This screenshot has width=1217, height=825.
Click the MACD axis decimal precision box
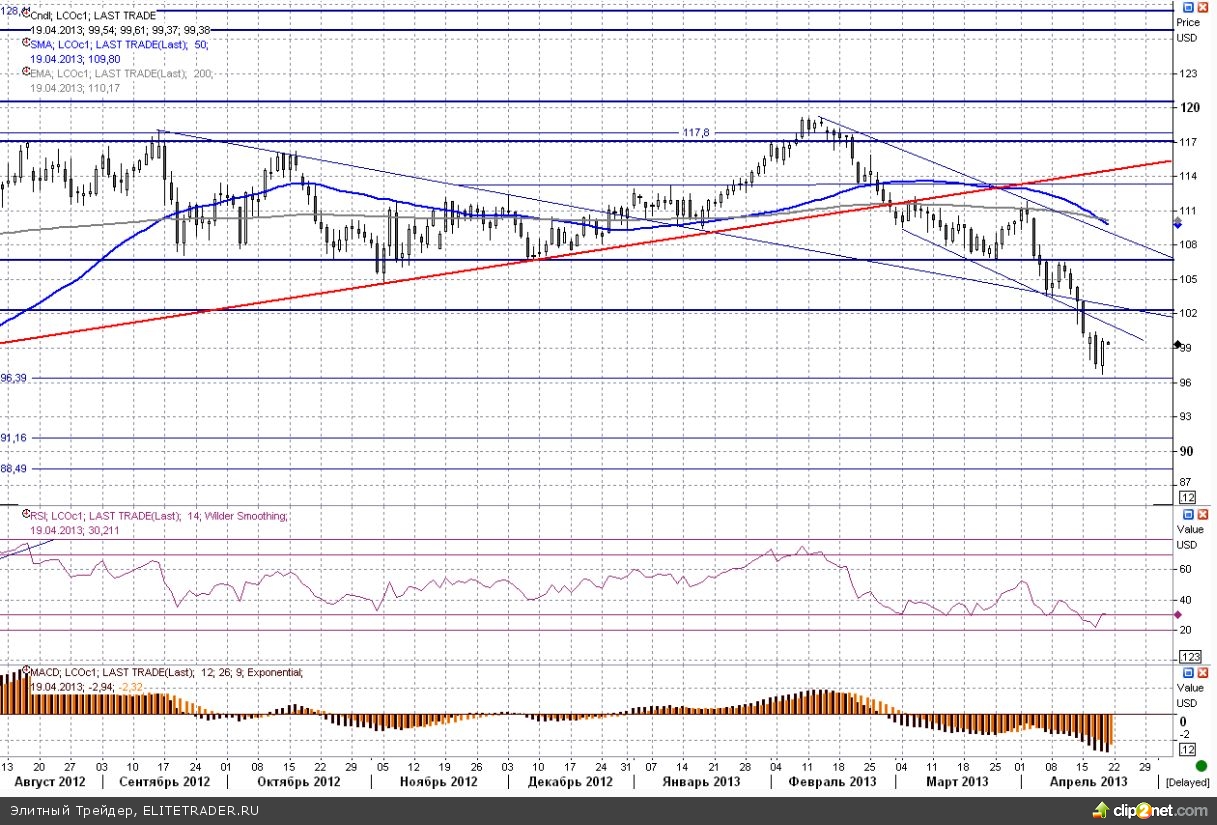[x=1188, y=749]
